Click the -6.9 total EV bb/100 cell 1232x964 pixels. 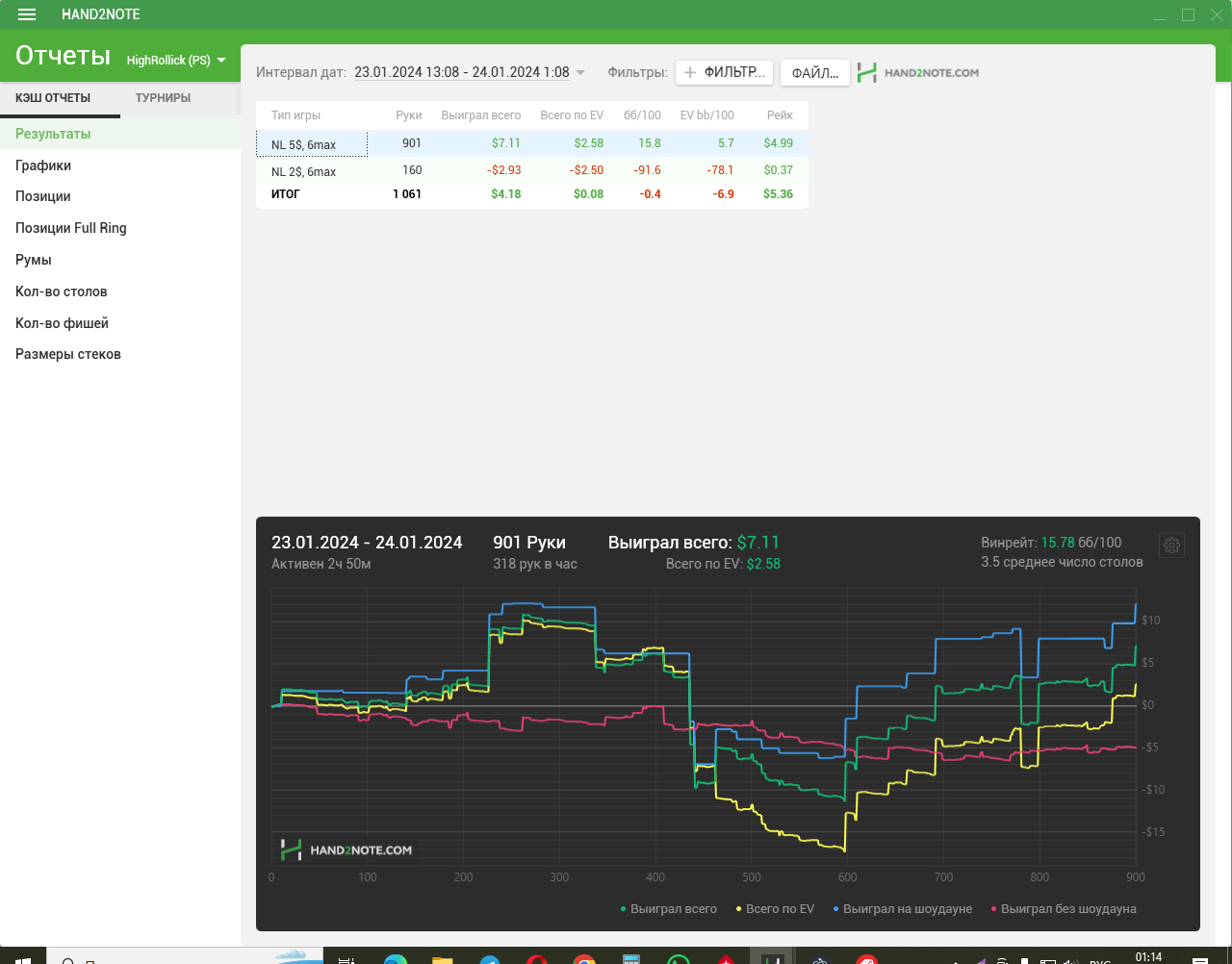pos(724,194)
